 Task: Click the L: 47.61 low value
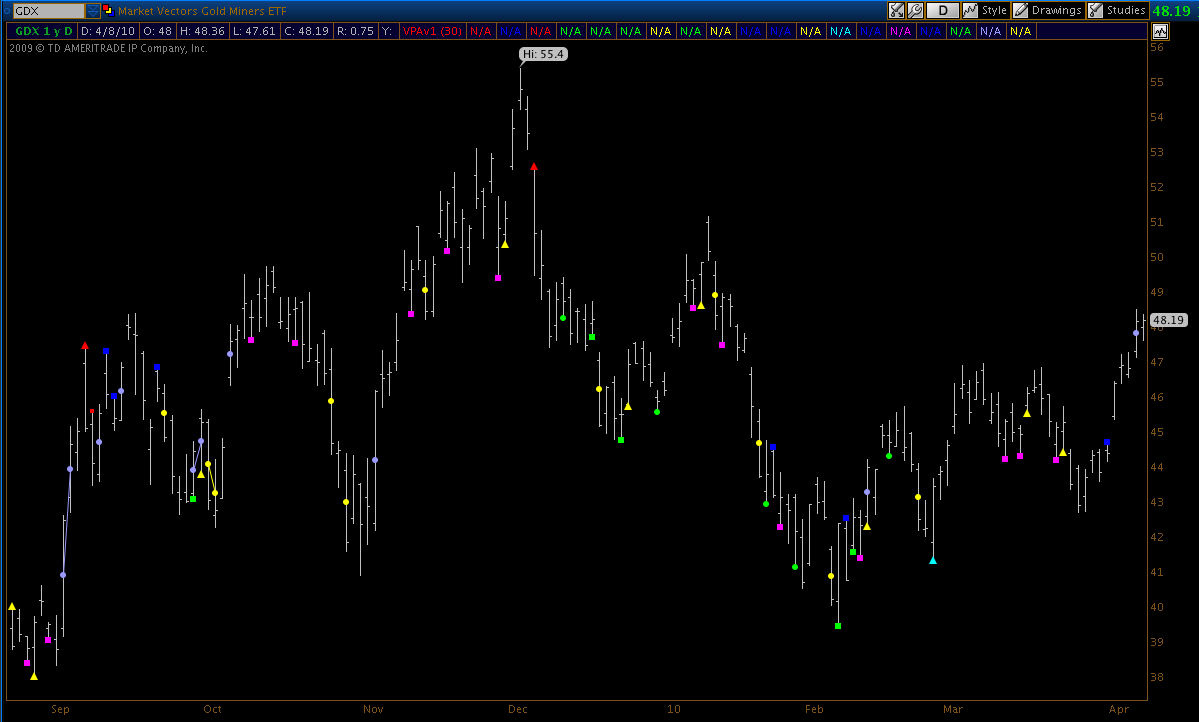254,31
